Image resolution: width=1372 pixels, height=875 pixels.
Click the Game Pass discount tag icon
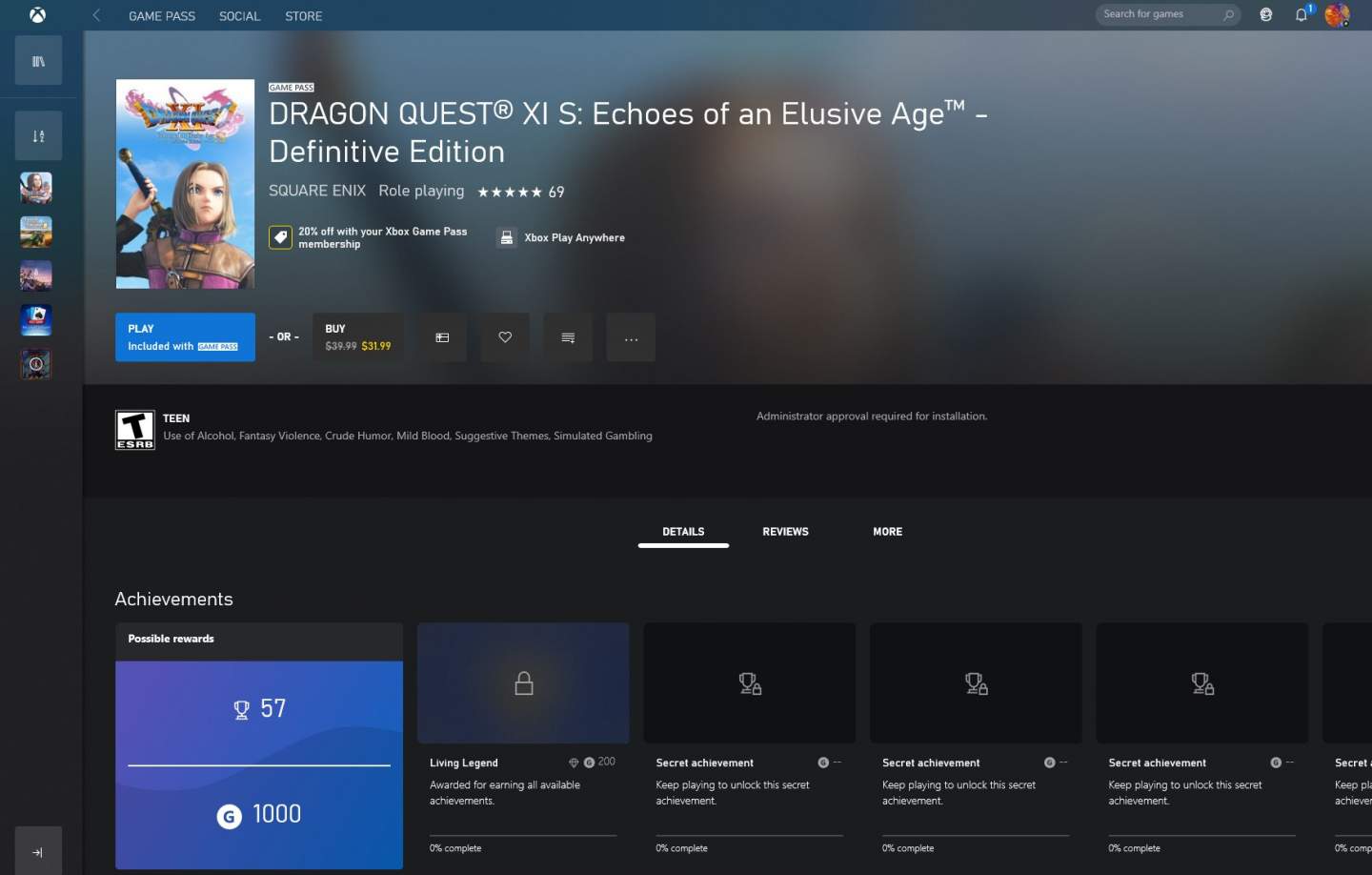pos(280,237)
